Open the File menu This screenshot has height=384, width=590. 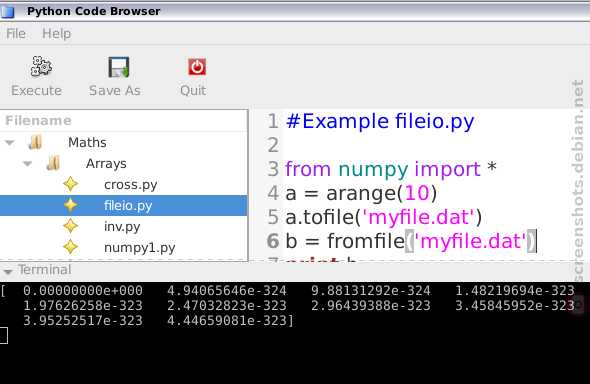pos(16,33)
